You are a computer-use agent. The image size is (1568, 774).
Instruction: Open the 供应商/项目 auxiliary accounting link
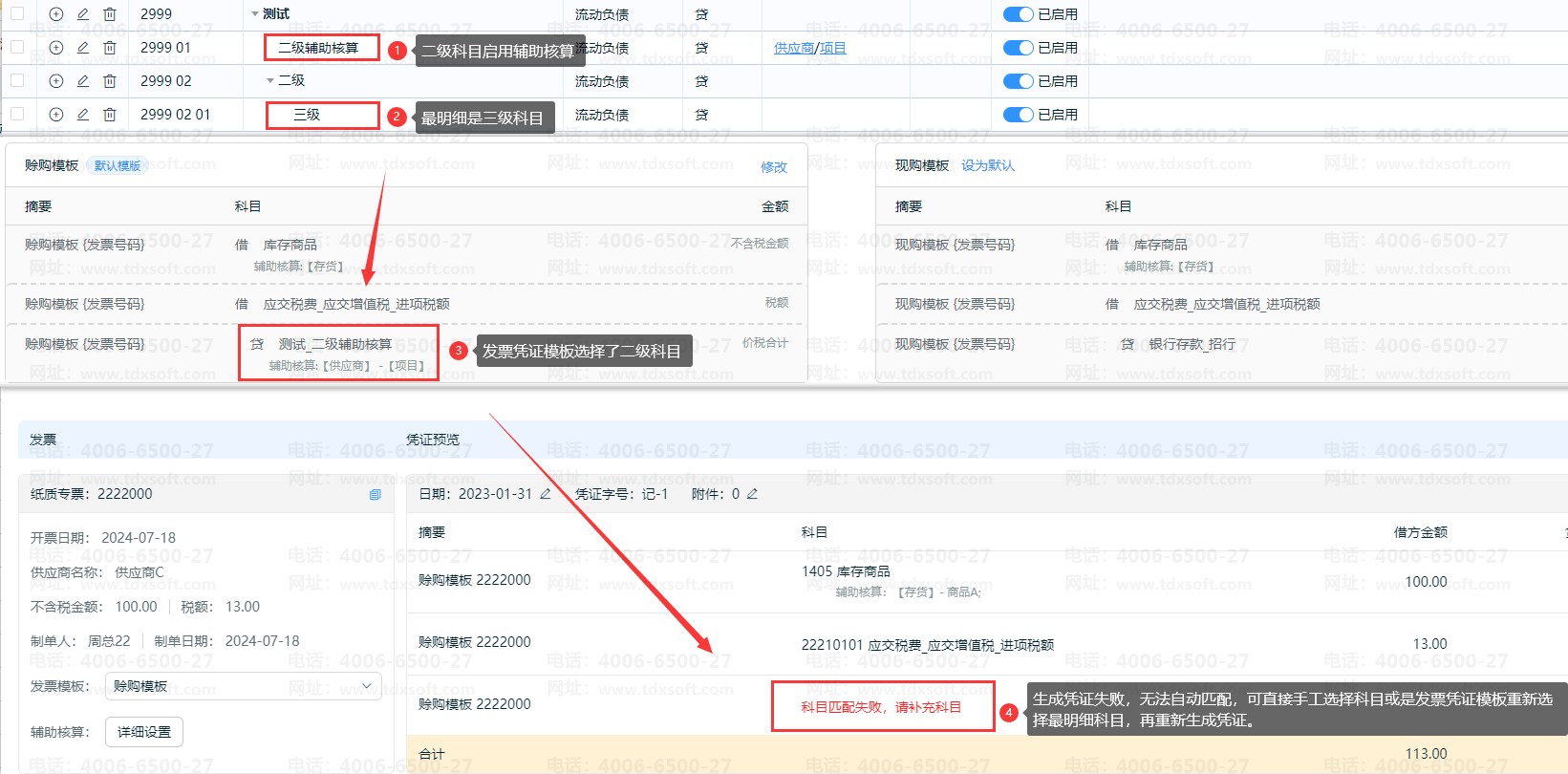(809, 48)
